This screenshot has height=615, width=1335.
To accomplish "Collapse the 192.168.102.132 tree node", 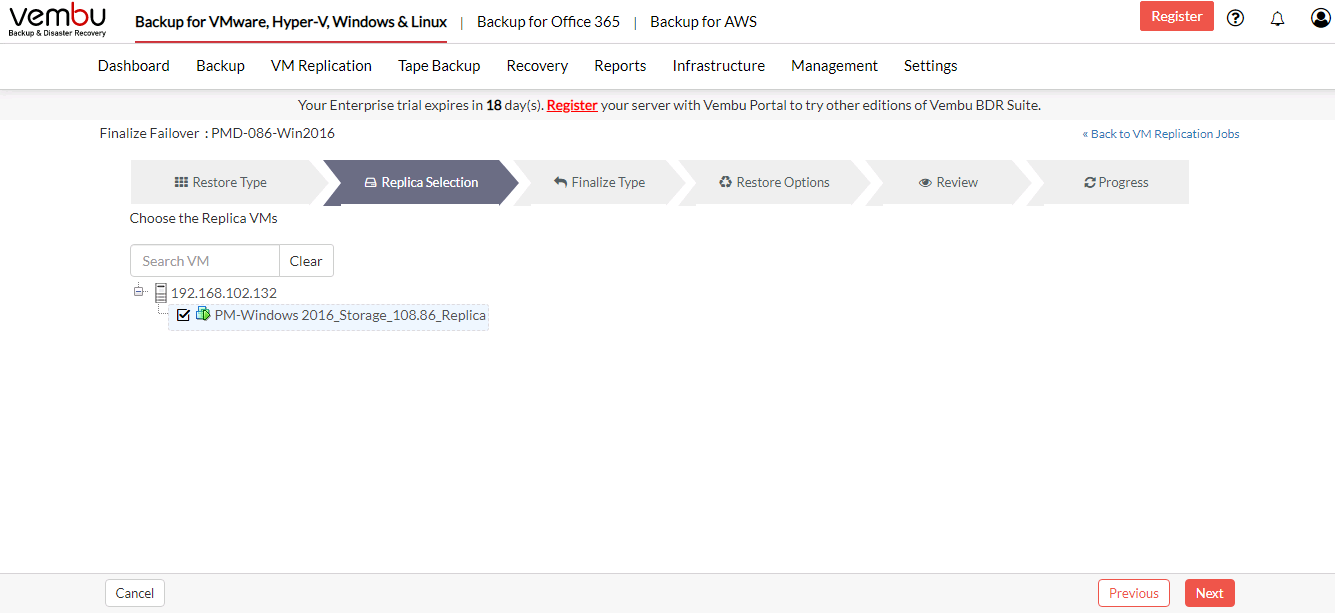I will point(139,291).
